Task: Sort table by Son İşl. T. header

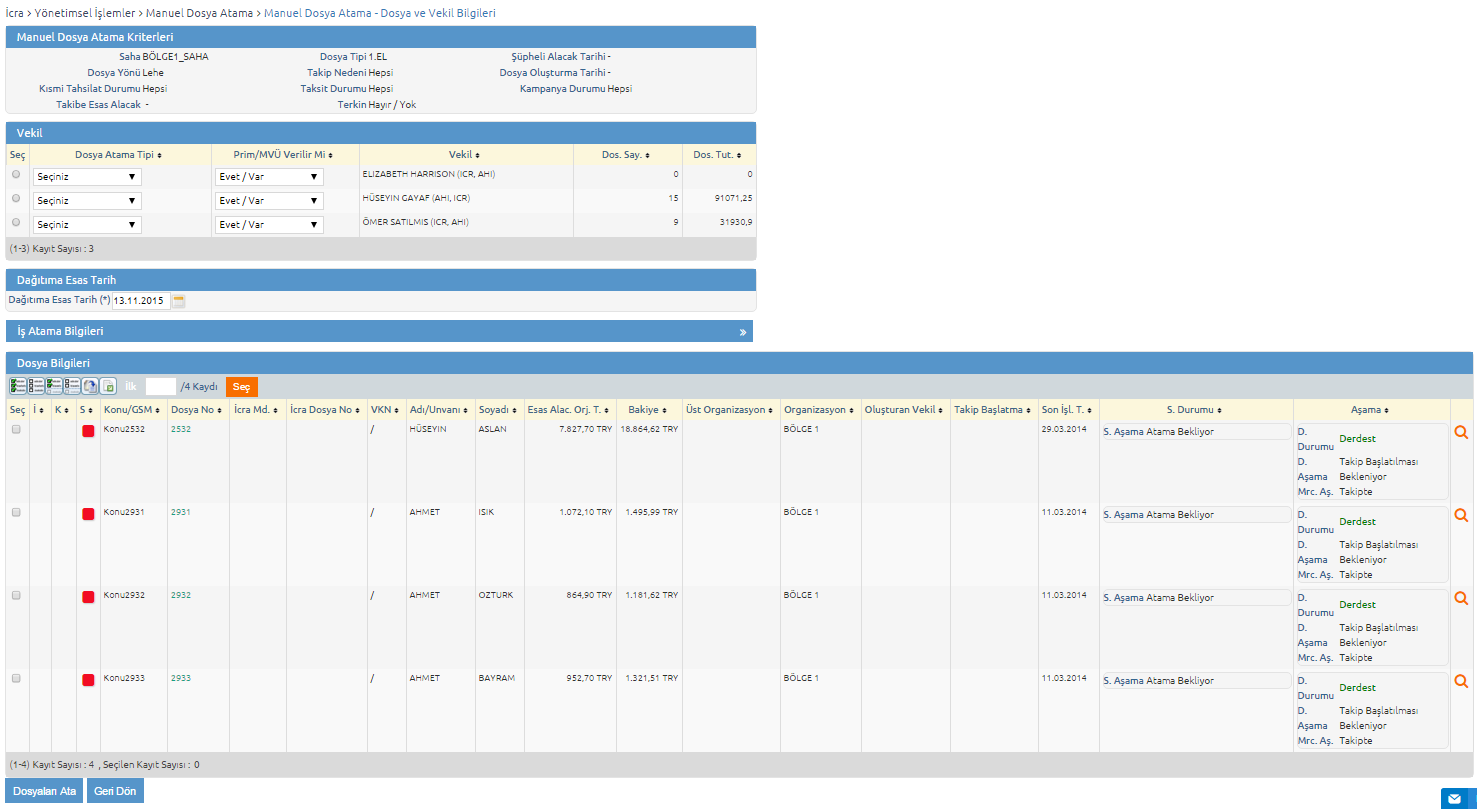Action: point(1068,410)
